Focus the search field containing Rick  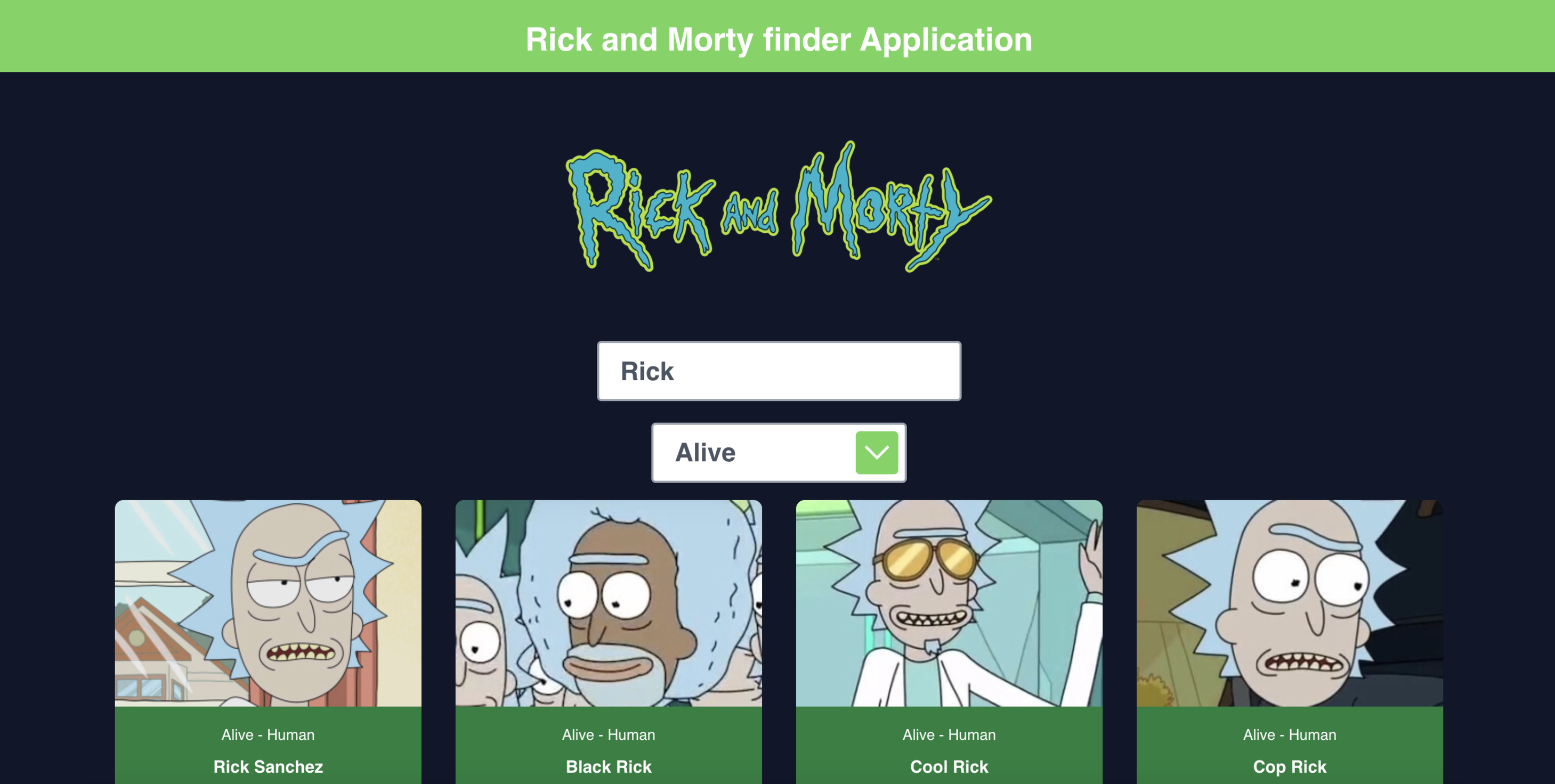pyautogui.click(x=779, y=371)
